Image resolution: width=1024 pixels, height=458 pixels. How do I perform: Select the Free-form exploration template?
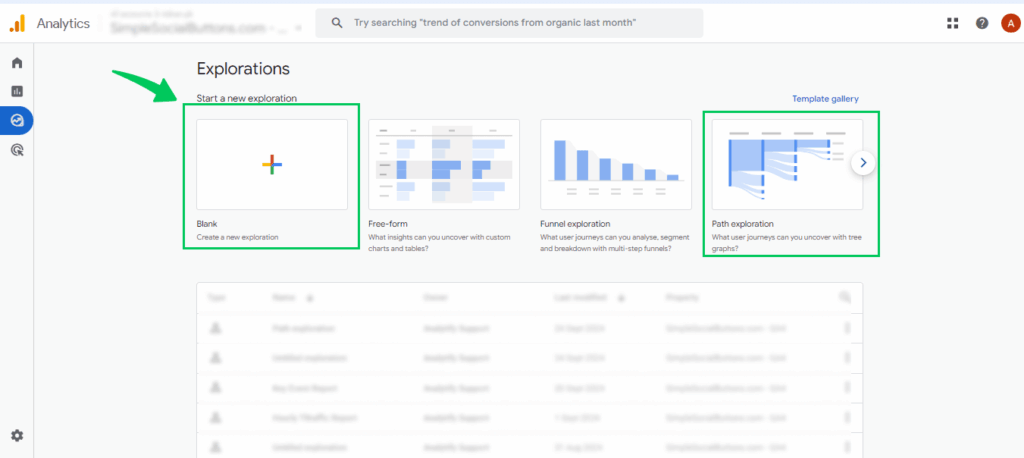pyautogui.click(x=444, y=165)
